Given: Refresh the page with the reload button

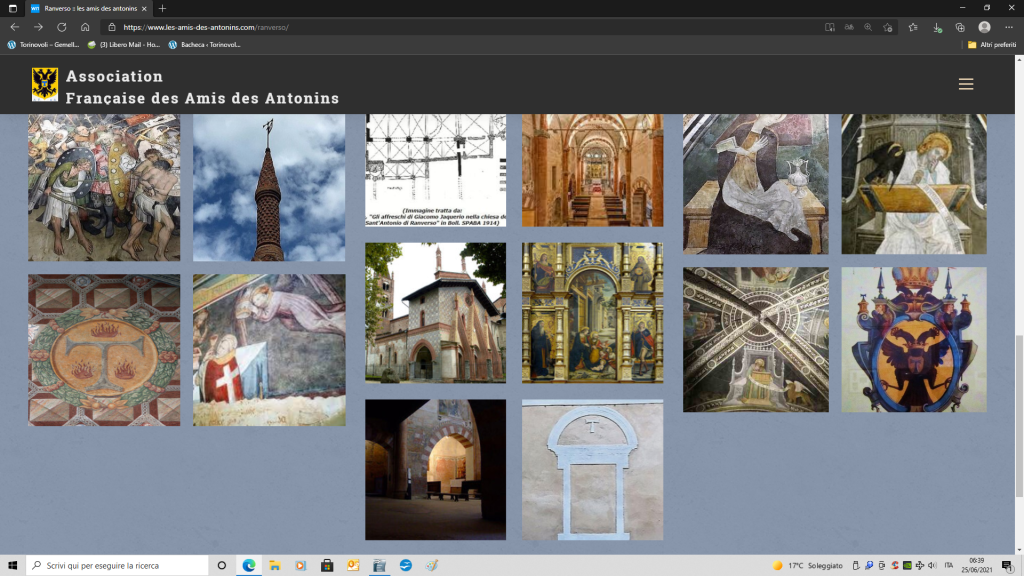Looking at the screenshot, I should tap(62, 27).
